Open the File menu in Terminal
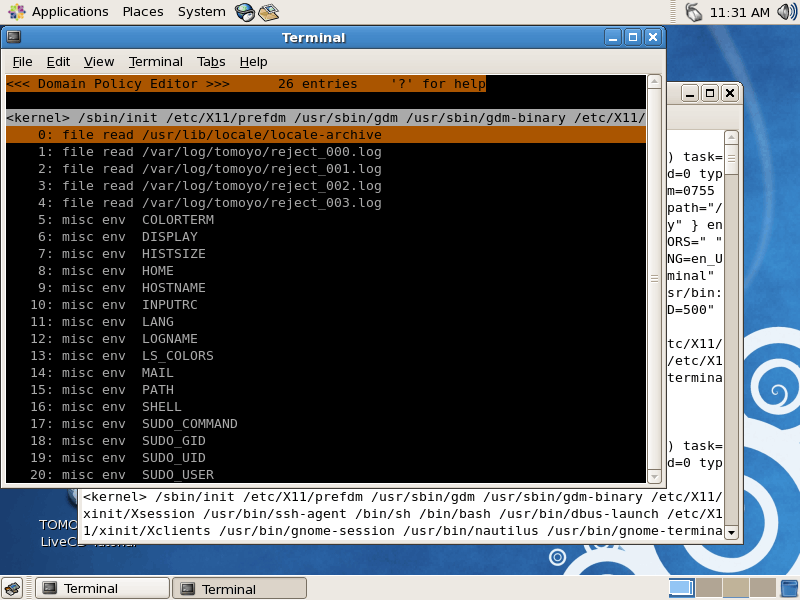The width and height of the screenshot is (800, 600). click(22, 62)
